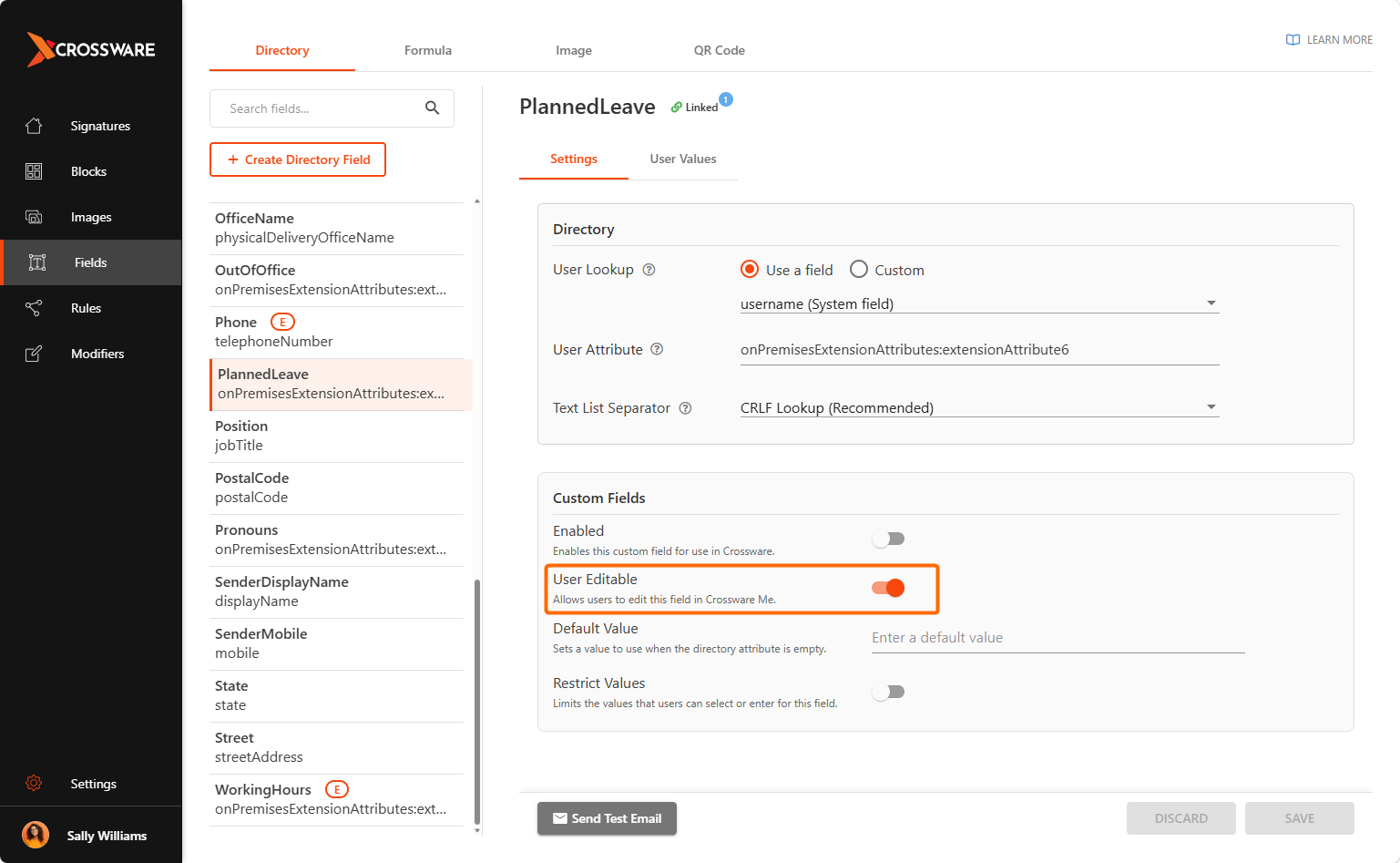The height and width of the screenshot is (863, 1400).
Task: Click the field list scrollbar thumb
Action: (477, 702)
